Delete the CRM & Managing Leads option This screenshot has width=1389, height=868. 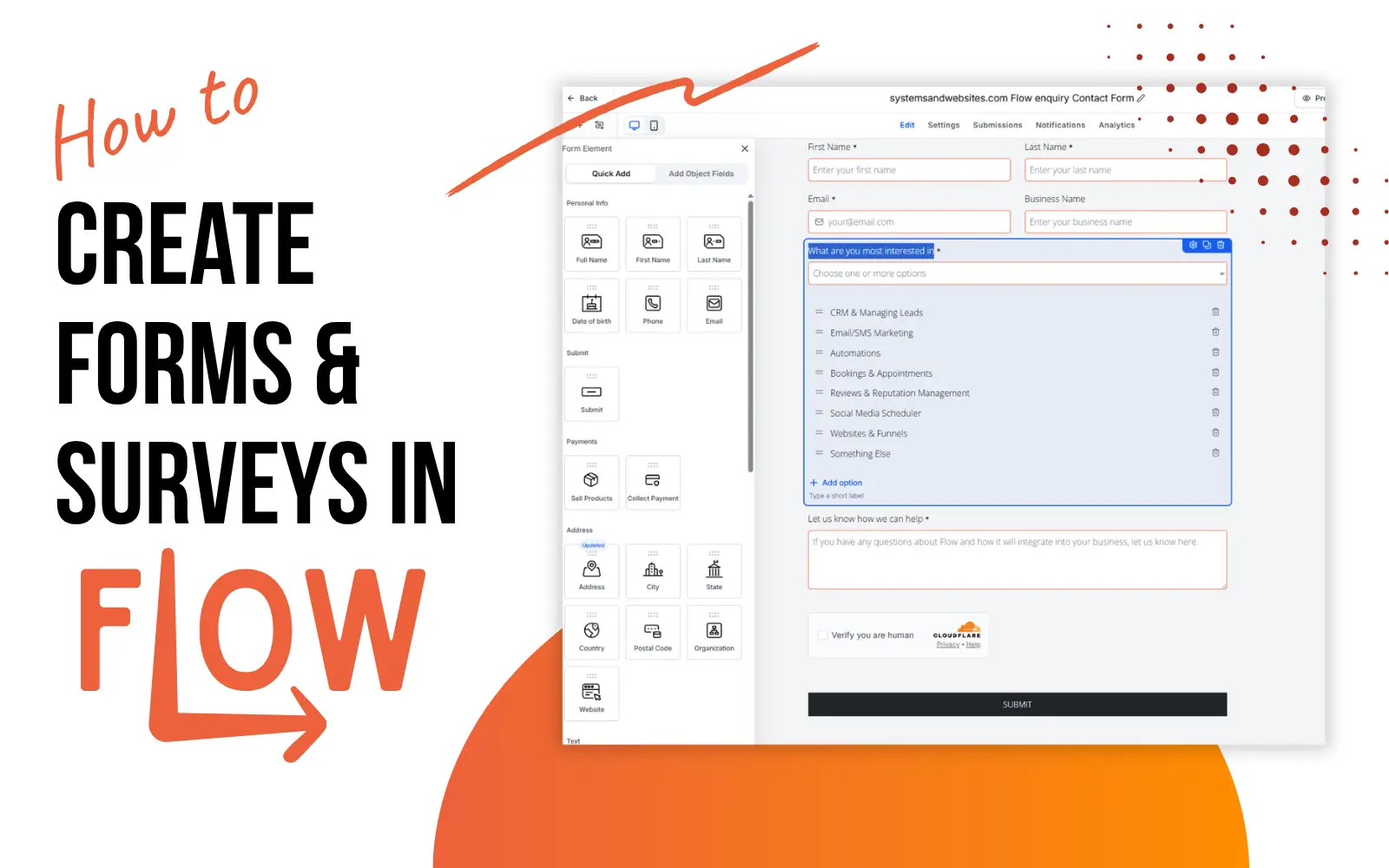[1215, 312]
